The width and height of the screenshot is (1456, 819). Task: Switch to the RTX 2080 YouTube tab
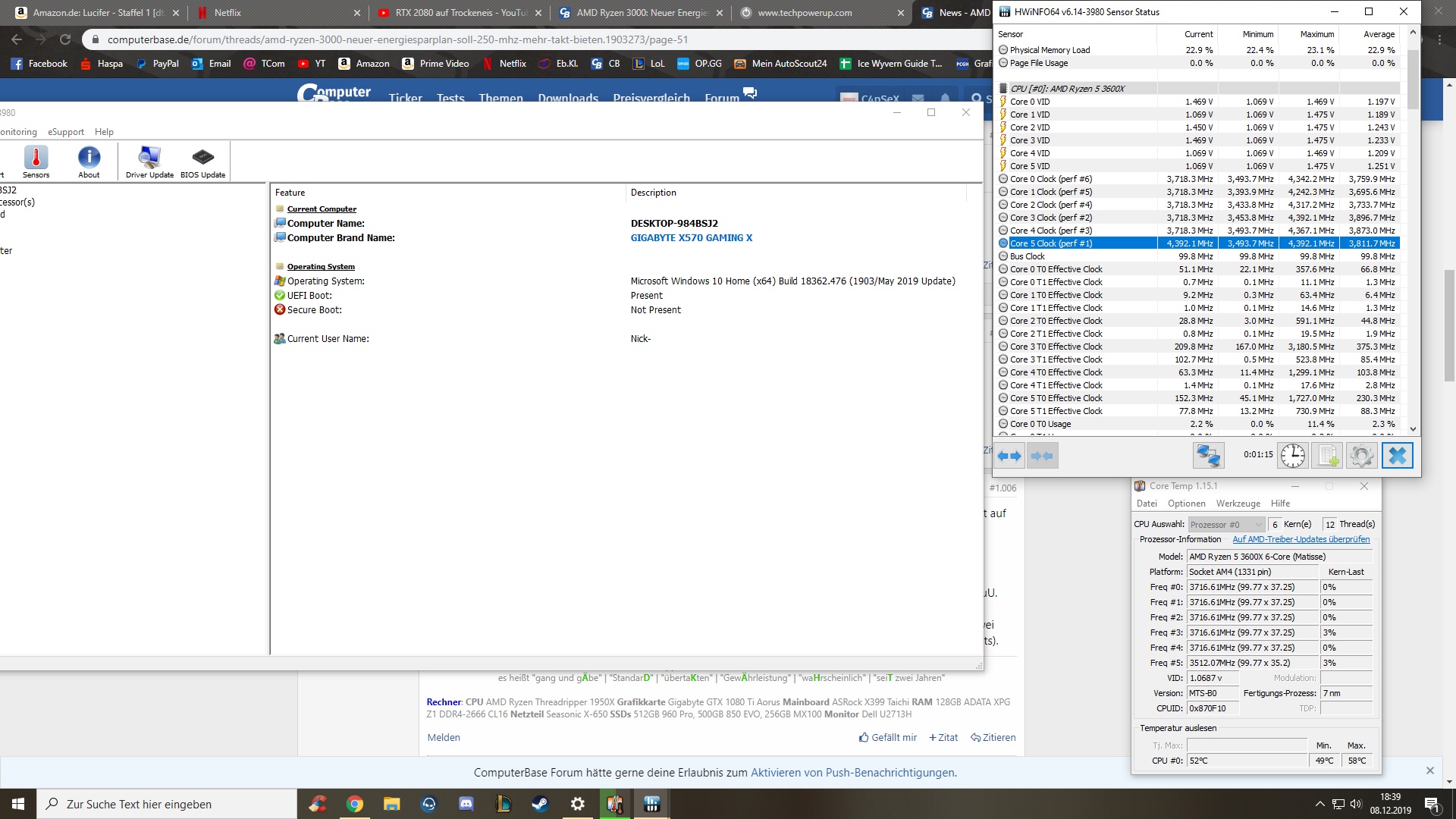tap(459, 13)
